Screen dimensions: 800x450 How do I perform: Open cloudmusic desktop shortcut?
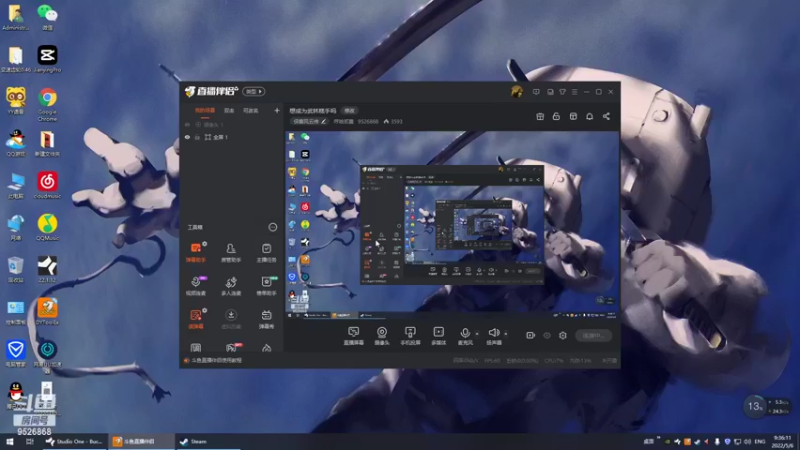coord(47,185)
